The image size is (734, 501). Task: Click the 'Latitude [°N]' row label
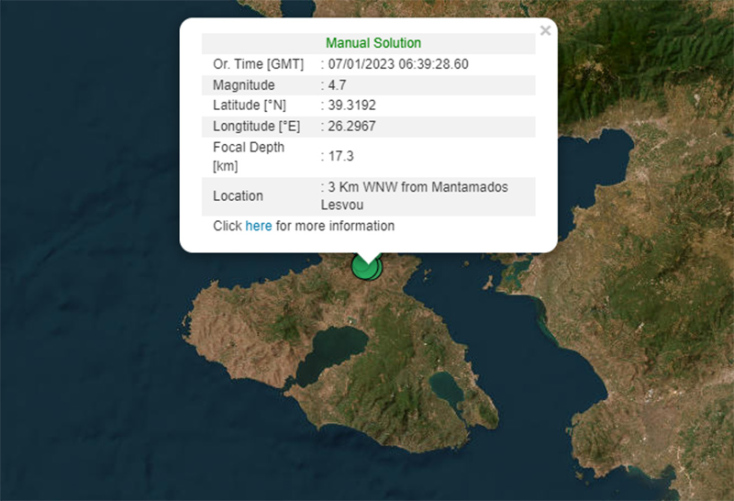pyautogui.click(x=252, y=105)
